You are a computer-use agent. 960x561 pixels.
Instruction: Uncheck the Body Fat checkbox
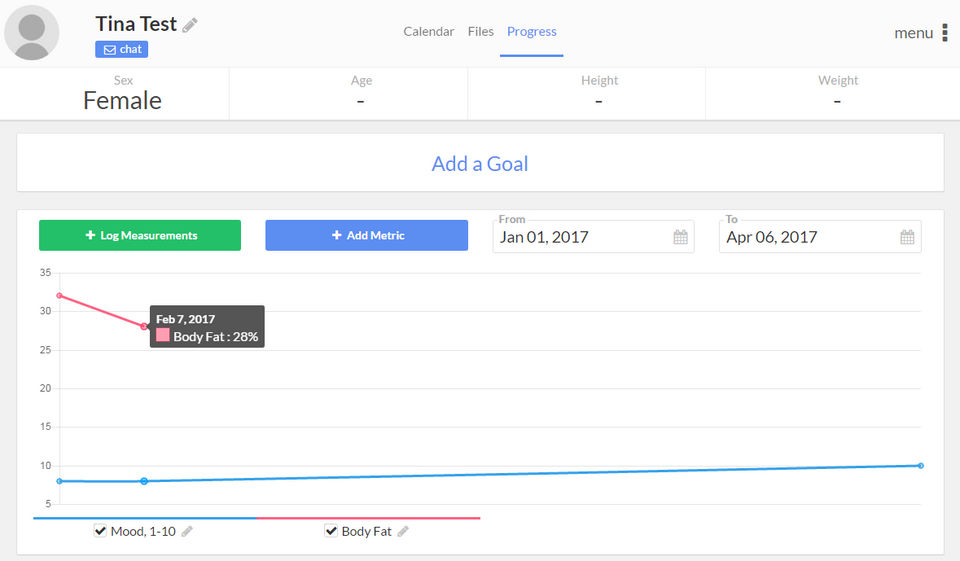(x=331, y=531)
